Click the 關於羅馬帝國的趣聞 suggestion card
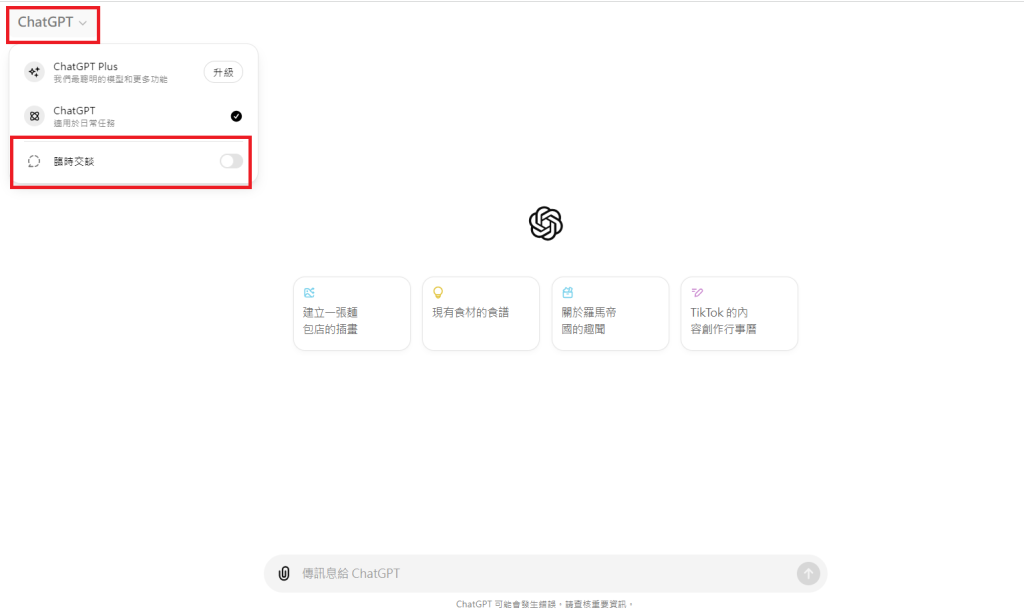This screenshot has height=614, width=1024. pos(610,313)
